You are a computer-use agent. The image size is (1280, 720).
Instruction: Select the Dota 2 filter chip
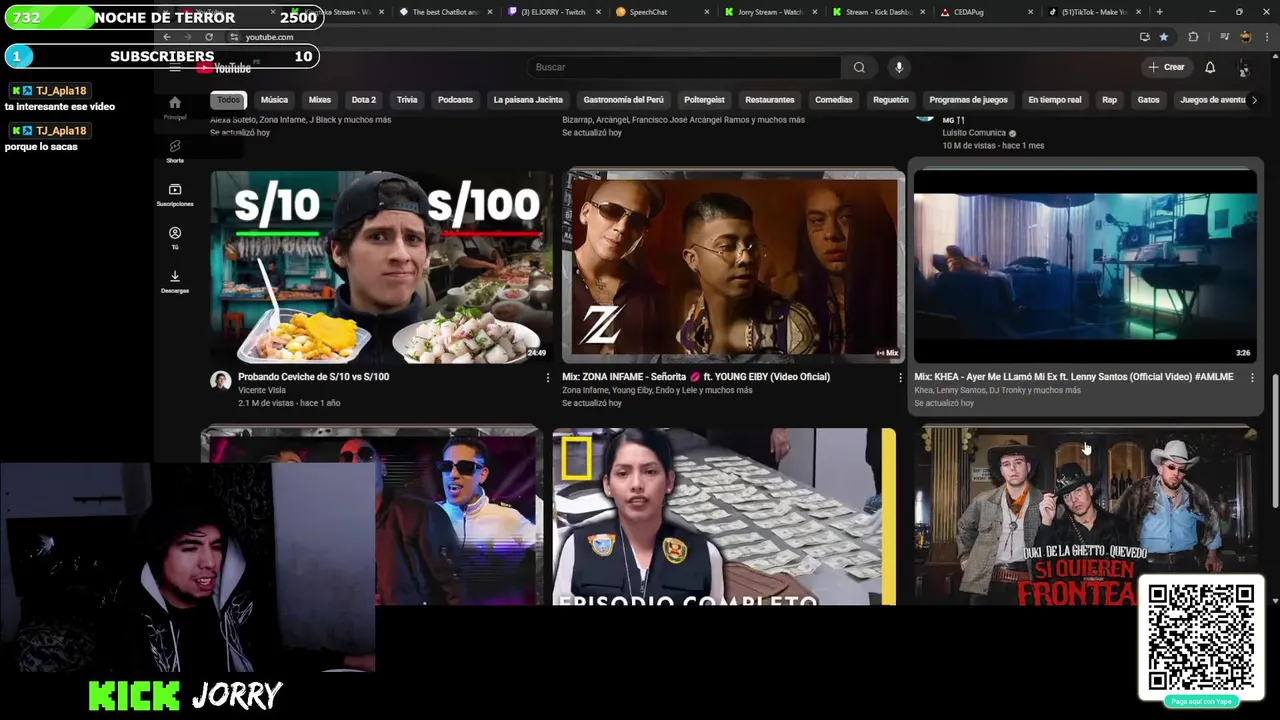364,100
